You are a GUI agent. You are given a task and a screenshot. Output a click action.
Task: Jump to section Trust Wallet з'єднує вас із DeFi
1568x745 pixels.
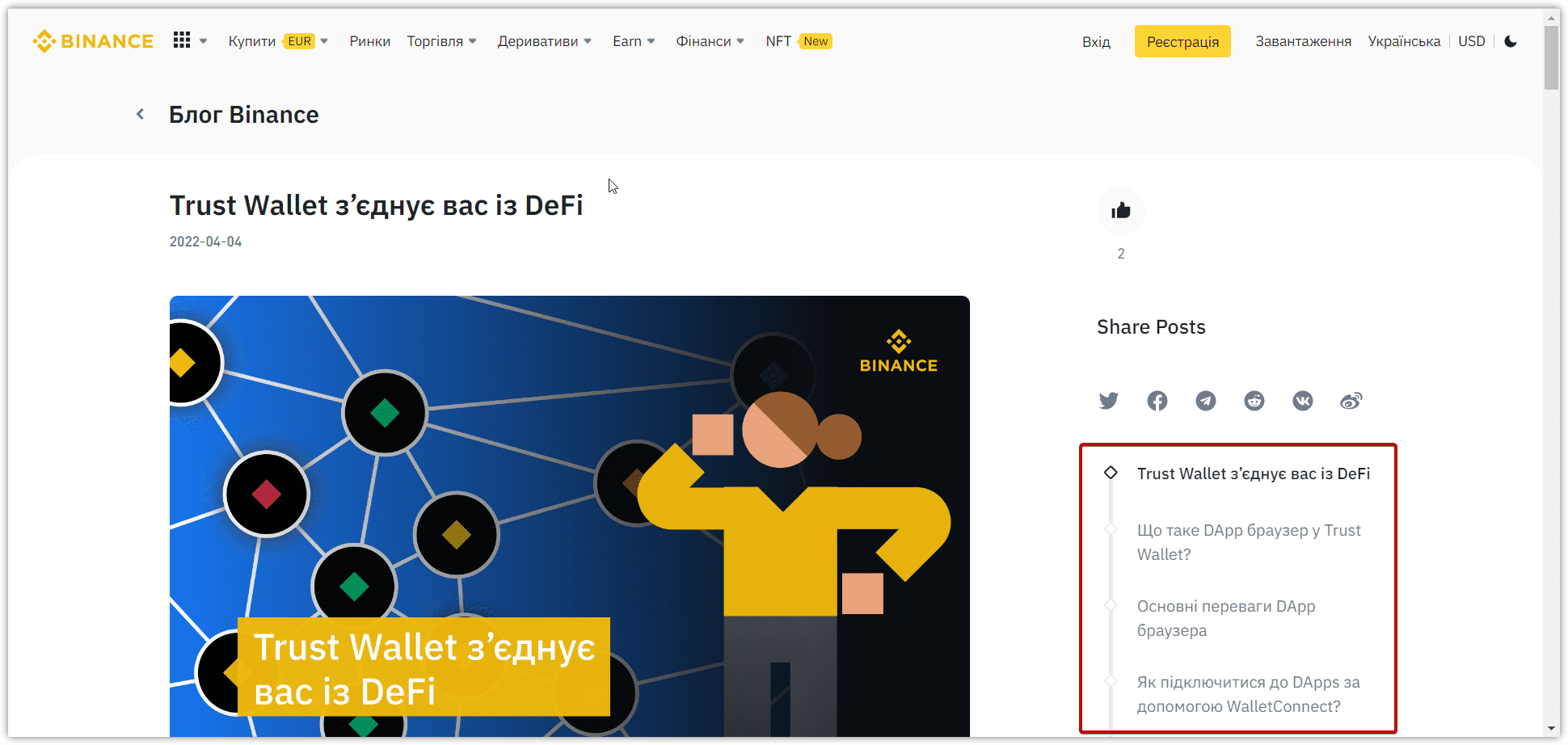1254,474
